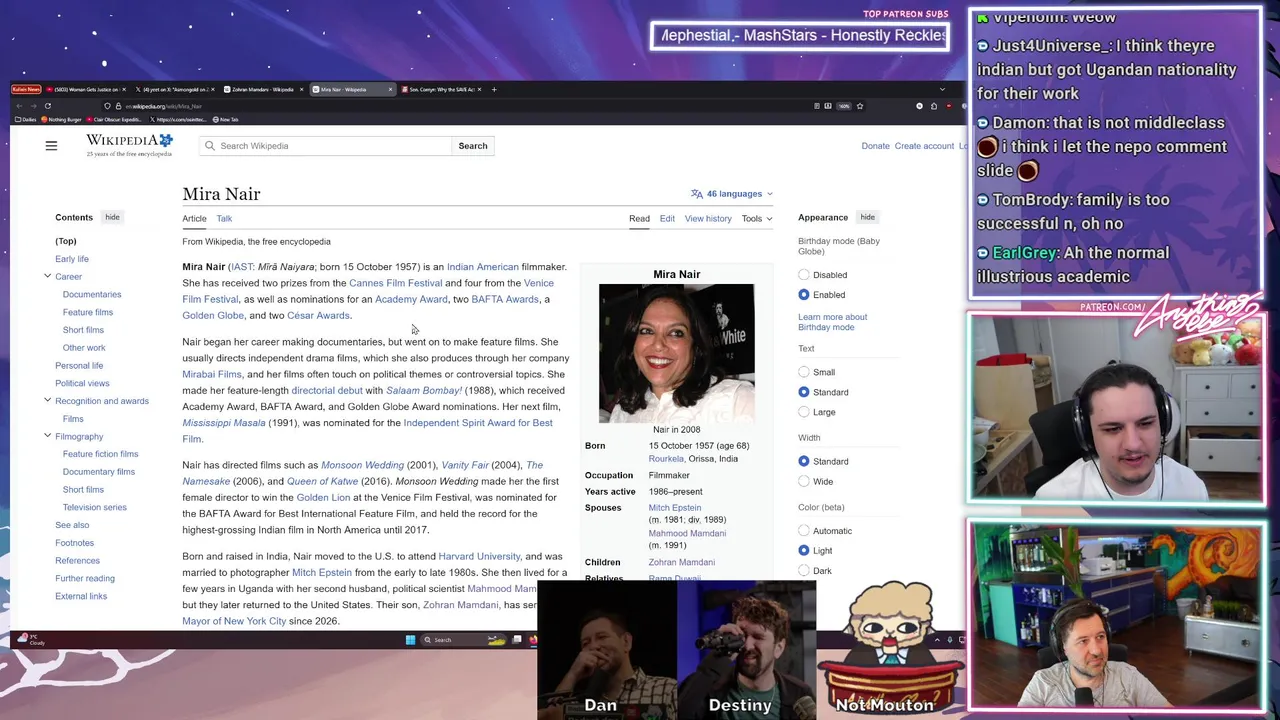The width and height of the screenshot is (1280, 720).
Task: Jump to Political views in contents
Action: 82,383
